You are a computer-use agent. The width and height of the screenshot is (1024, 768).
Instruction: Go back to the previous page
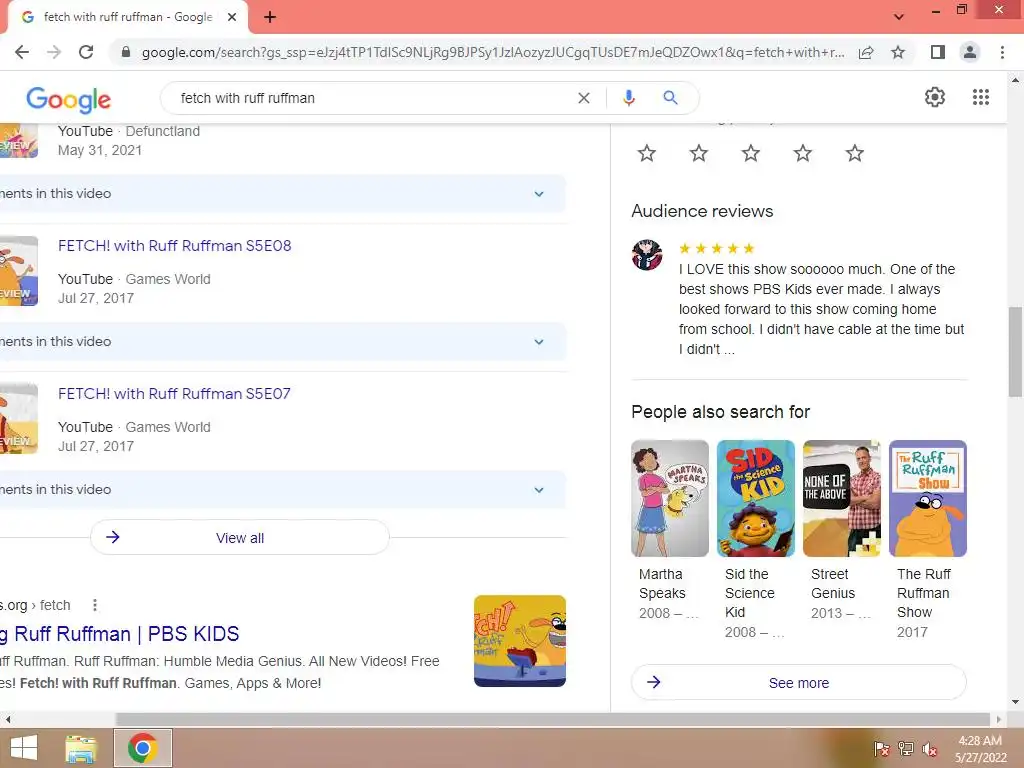[22, 52]
